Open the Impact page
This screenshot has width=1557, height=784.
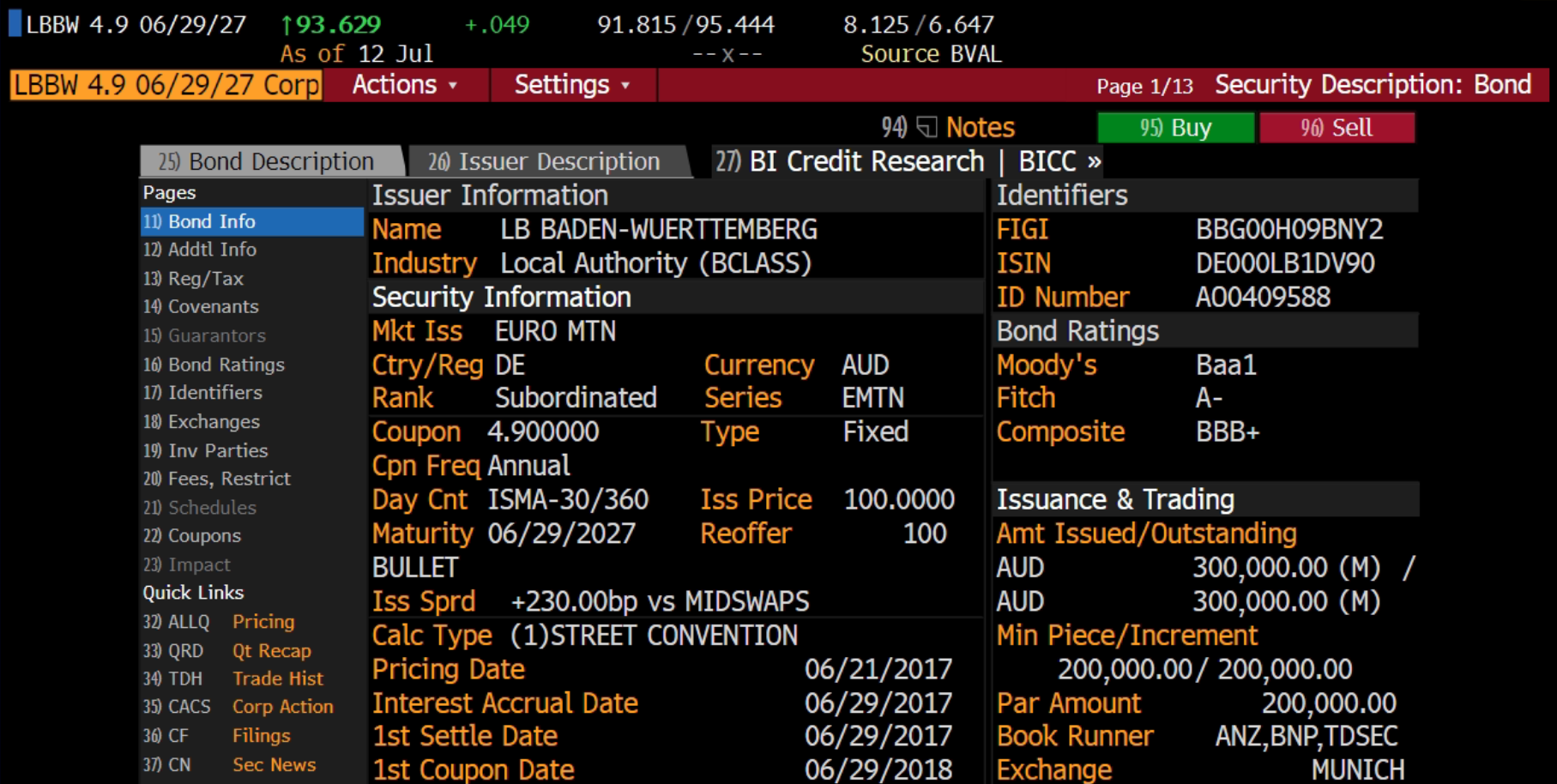click(x=252, y=564)
